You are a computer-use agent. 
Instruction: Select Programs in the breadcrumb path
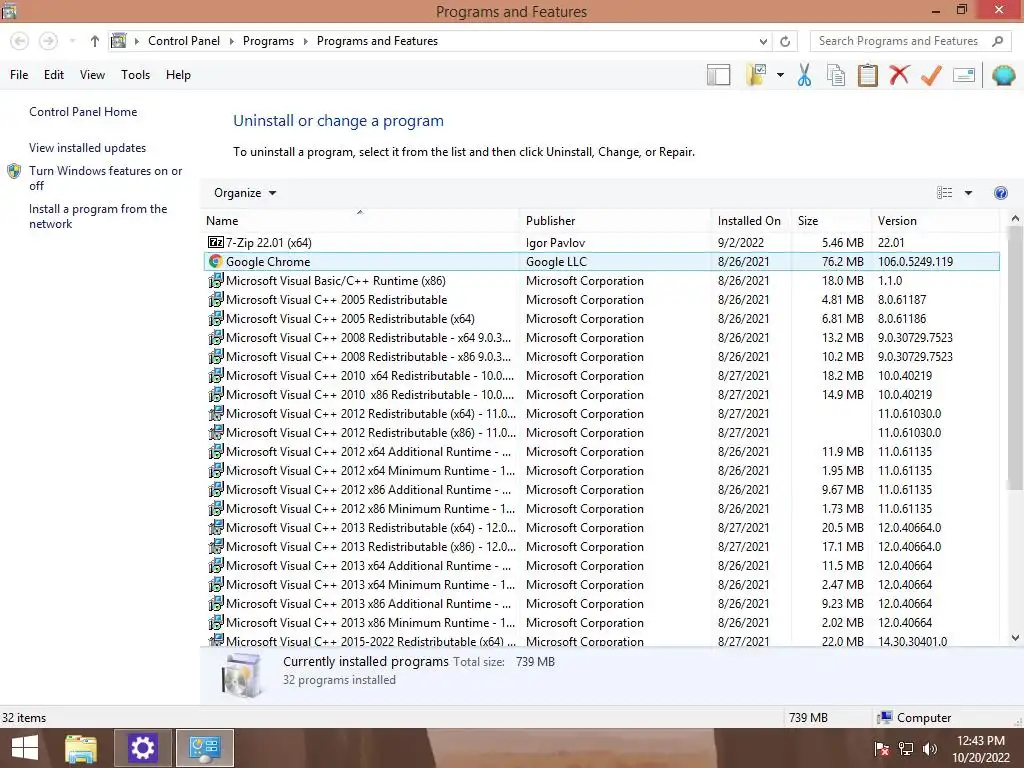coord(268,41)
